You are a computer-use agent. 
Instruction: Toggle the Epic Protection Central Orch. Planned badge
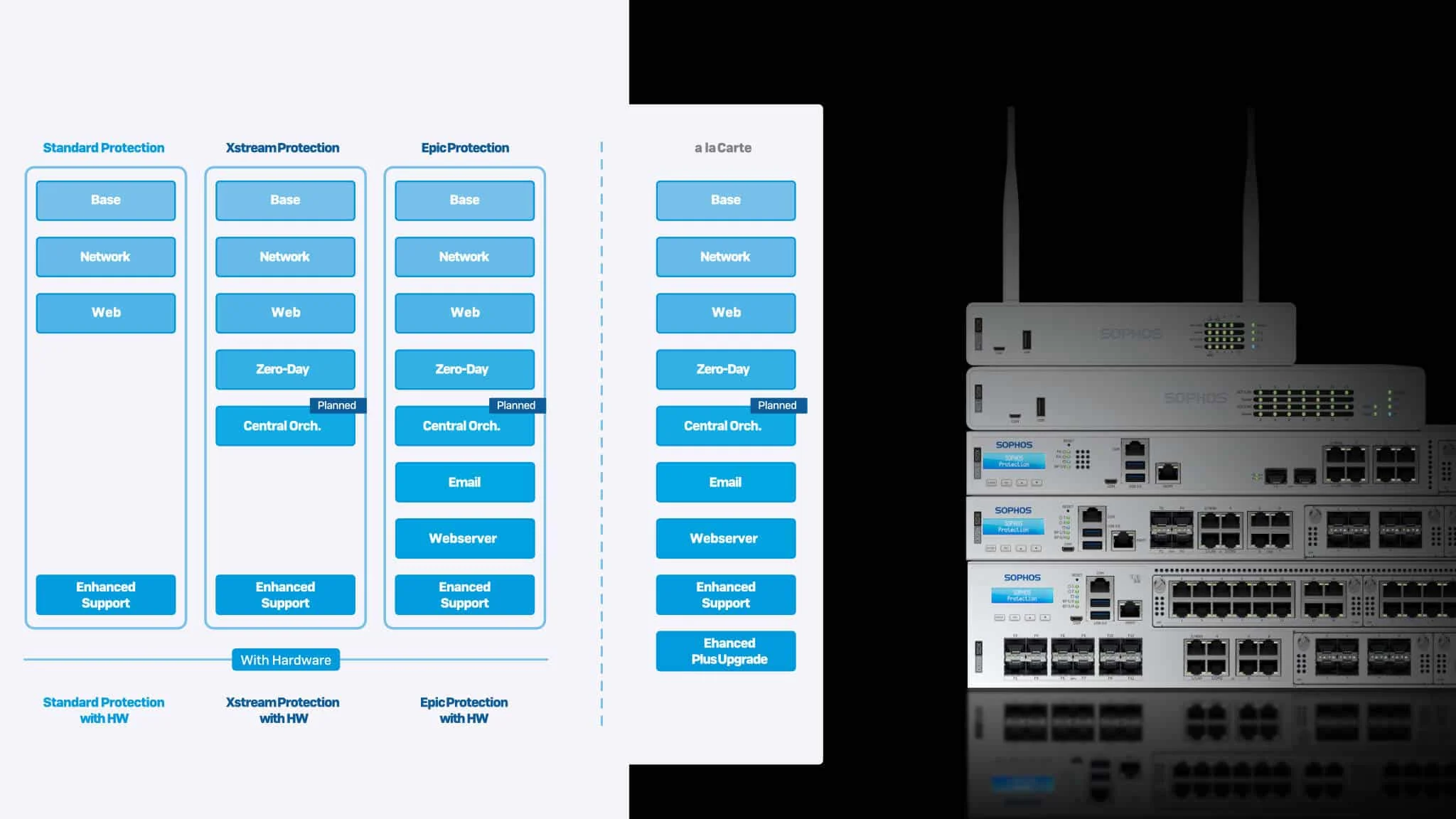click(x=515, y=405)
